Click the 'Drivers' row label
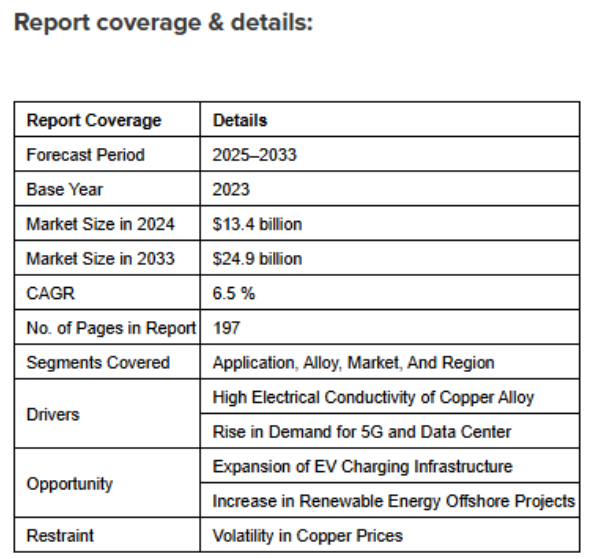The height and width of the screenshot is (559, 591). pos(53,415)
